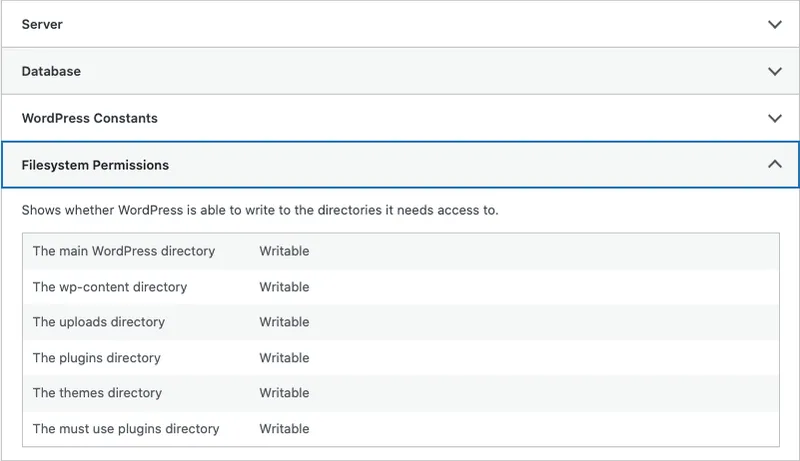Click Writable value in uploads directory row
800x461 pixels.
coord(284,322)
